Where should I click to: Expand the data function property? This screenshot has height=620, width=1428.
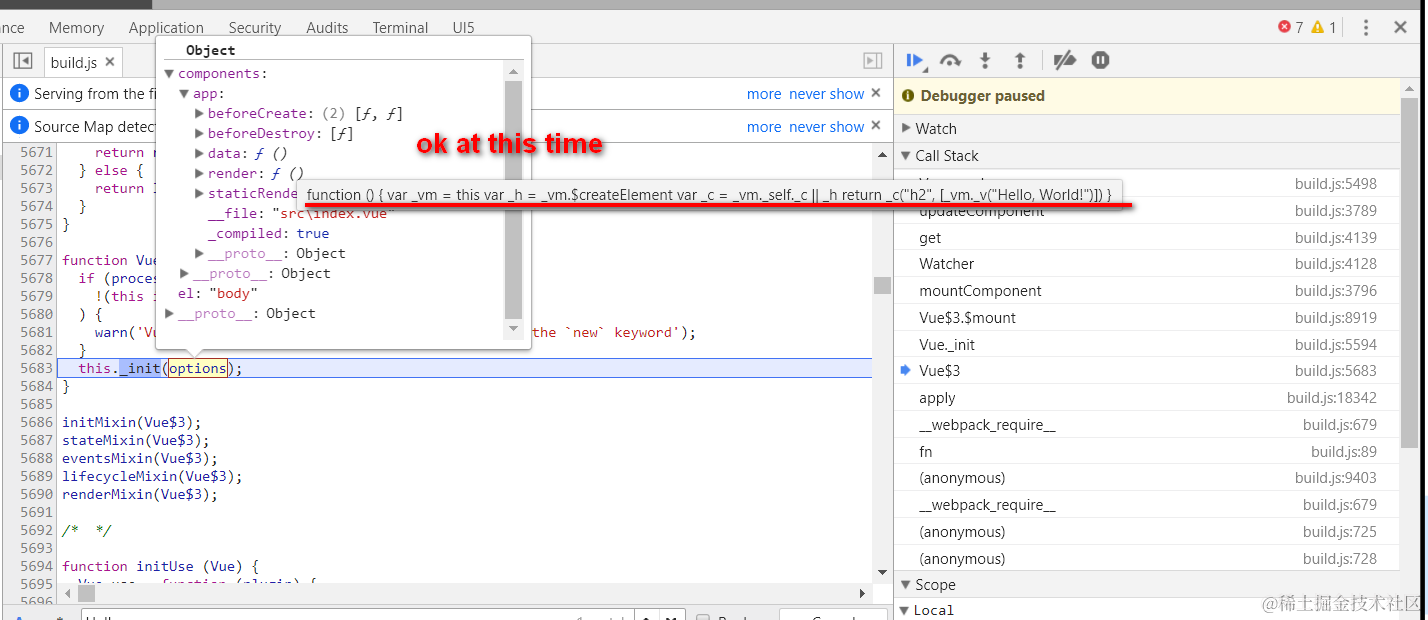pyautogui.click(x=199, y=154)
